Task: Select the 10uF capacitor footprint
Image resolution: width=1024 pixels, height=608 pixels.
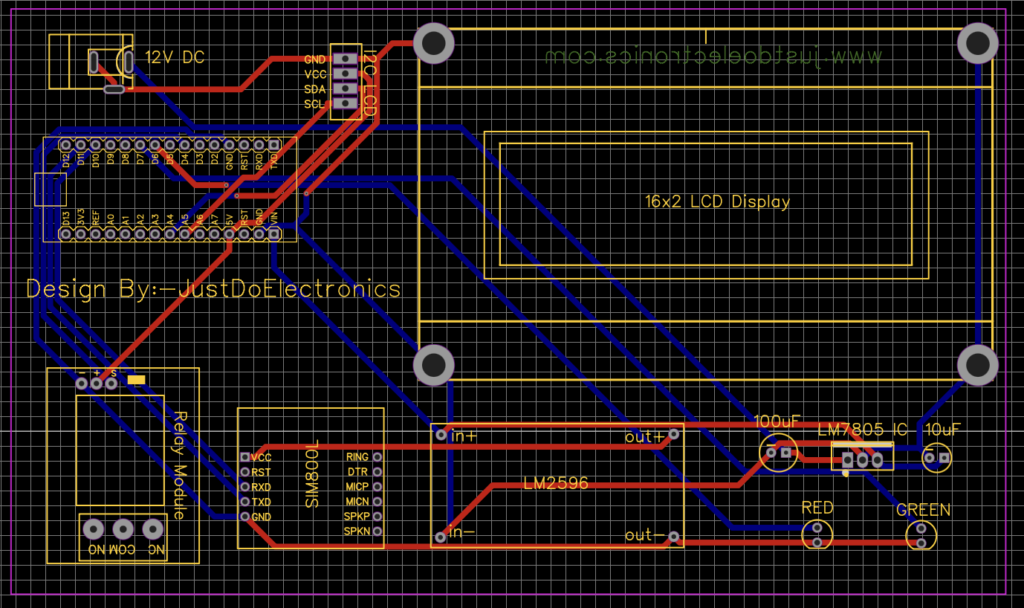Action: pyautogui.click(x=938, y=455)
